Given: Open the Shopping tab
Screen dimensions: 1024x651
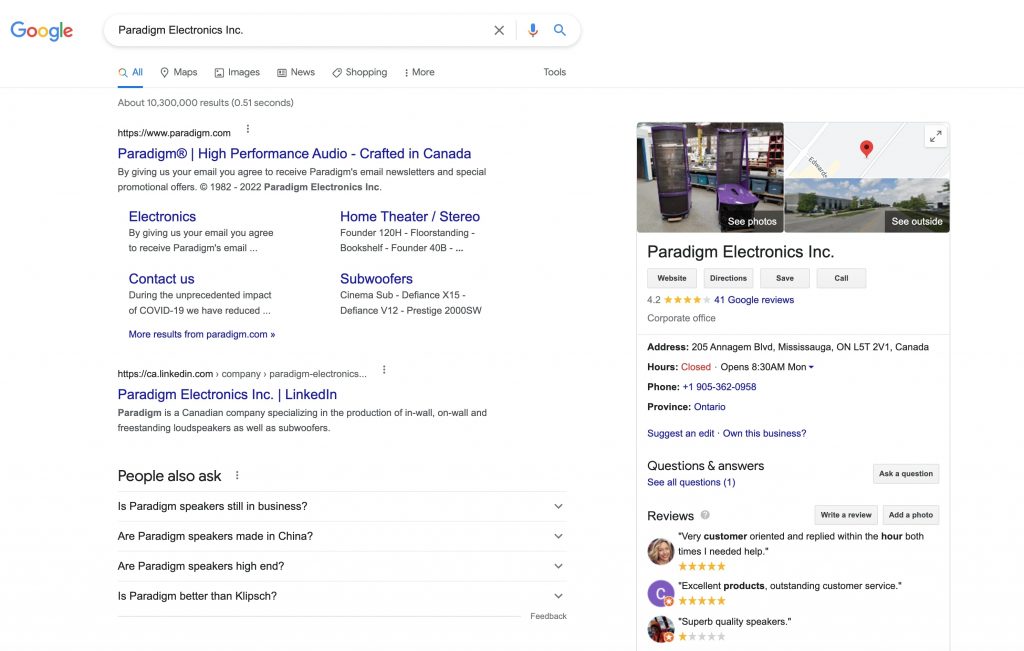Looking at the screenshot, I should (x=359, y=72).
